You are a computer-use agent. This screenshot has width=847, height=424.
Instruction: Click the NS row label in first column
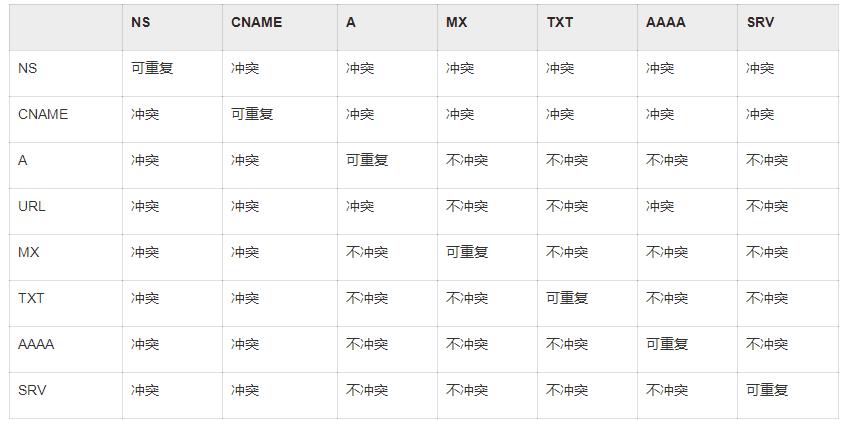28,68
